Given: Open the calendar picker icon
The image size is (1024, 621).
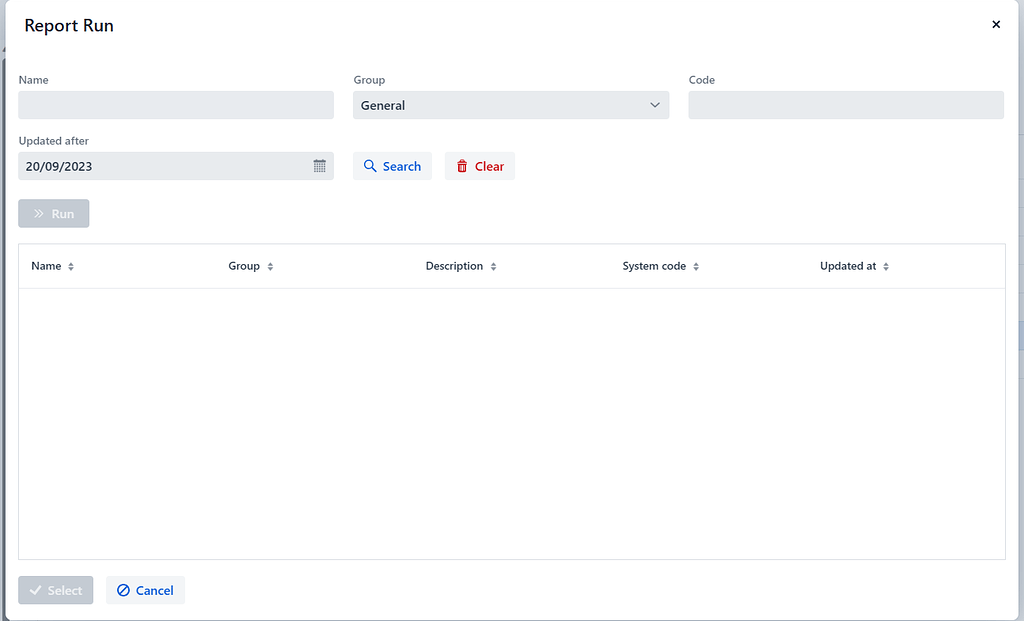Looking at the screenshot, I should 320,166.
